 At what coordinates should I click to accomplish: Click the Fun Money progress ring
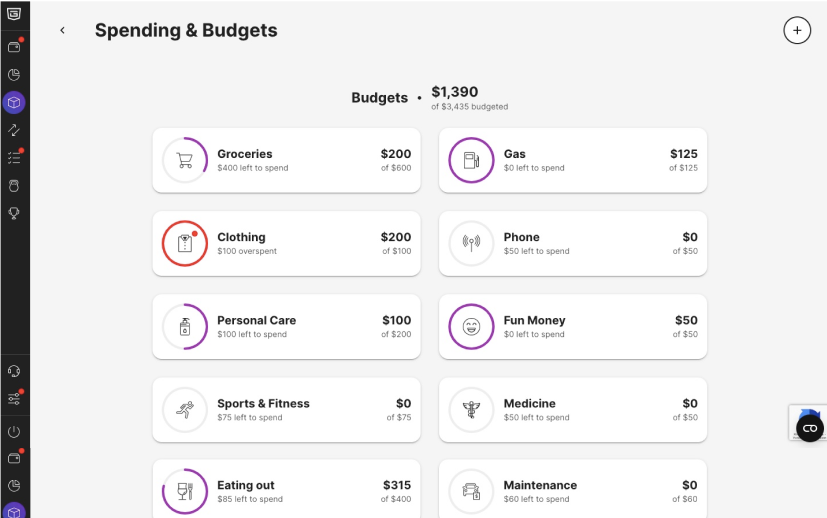[x=471, y=327]
